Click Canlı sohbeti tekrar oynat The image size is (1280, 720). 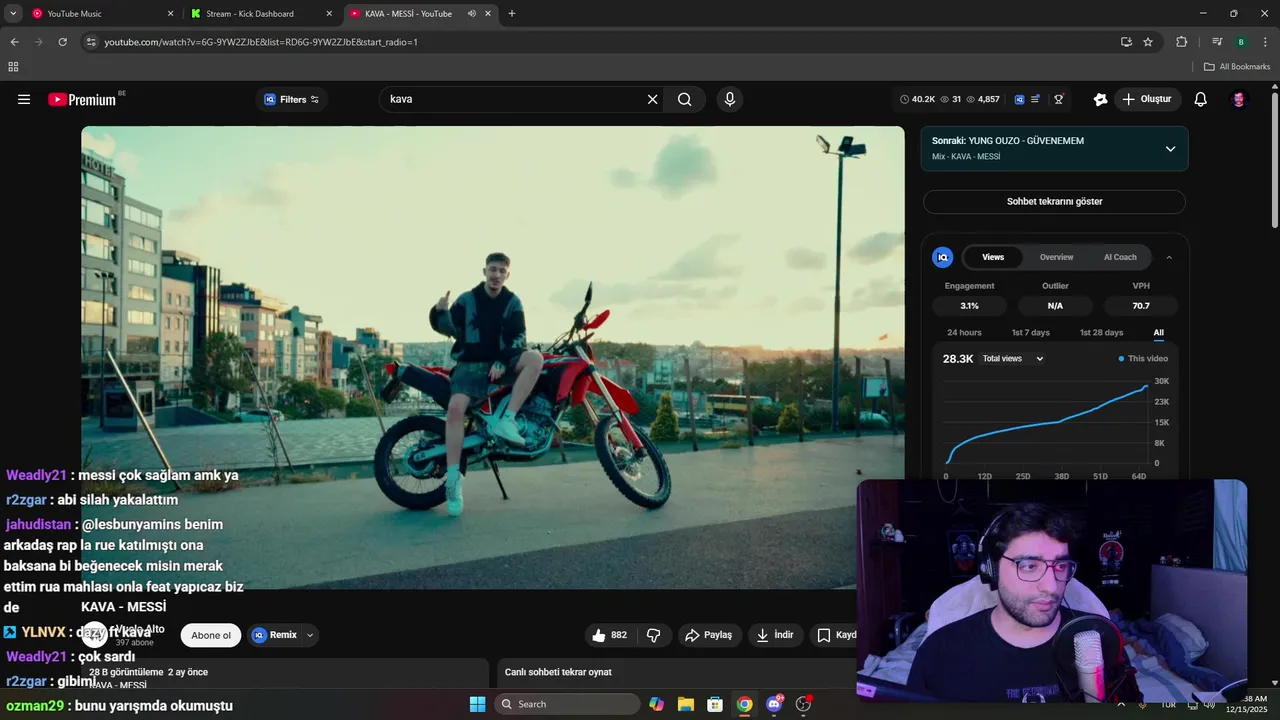click(x=558, y=672)
